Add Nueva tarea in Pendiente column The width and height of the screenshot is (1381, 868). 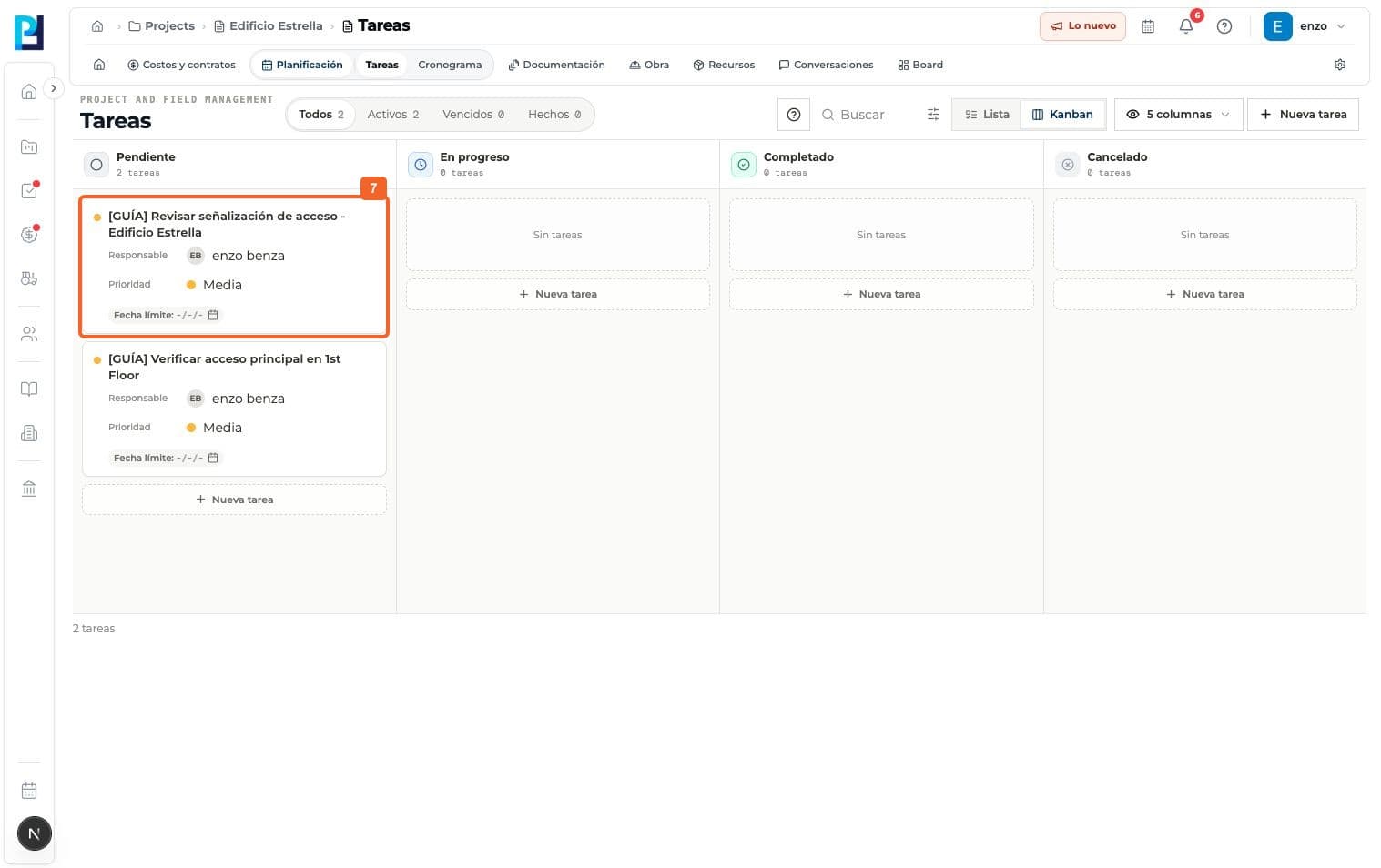click(234, 500)
